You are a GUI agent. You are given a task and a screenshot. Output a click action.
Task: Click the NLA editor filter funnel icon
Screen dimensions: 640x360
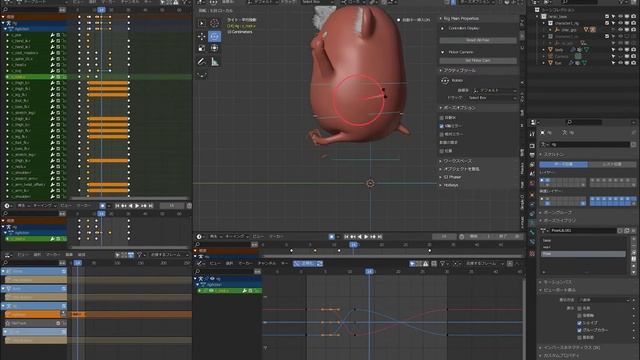pos(140,255)
